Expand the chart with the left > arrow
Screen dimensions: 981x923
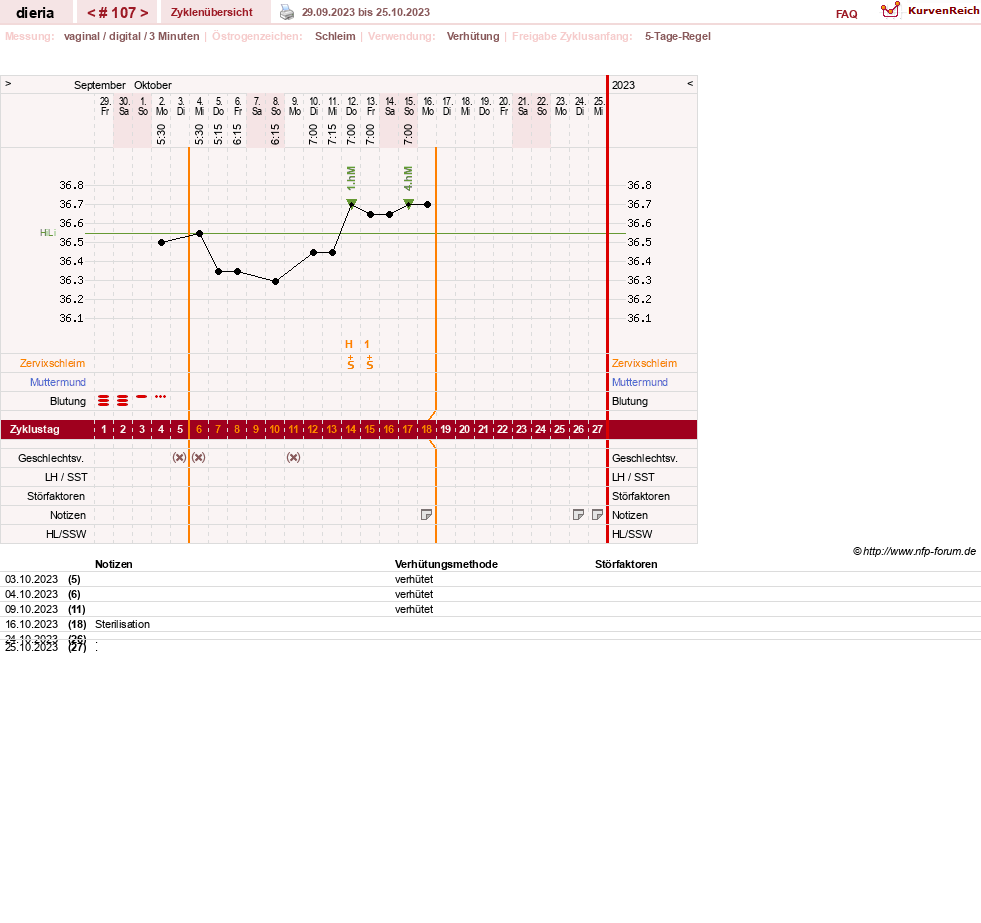pyautogui.click(x=8, y=83)
